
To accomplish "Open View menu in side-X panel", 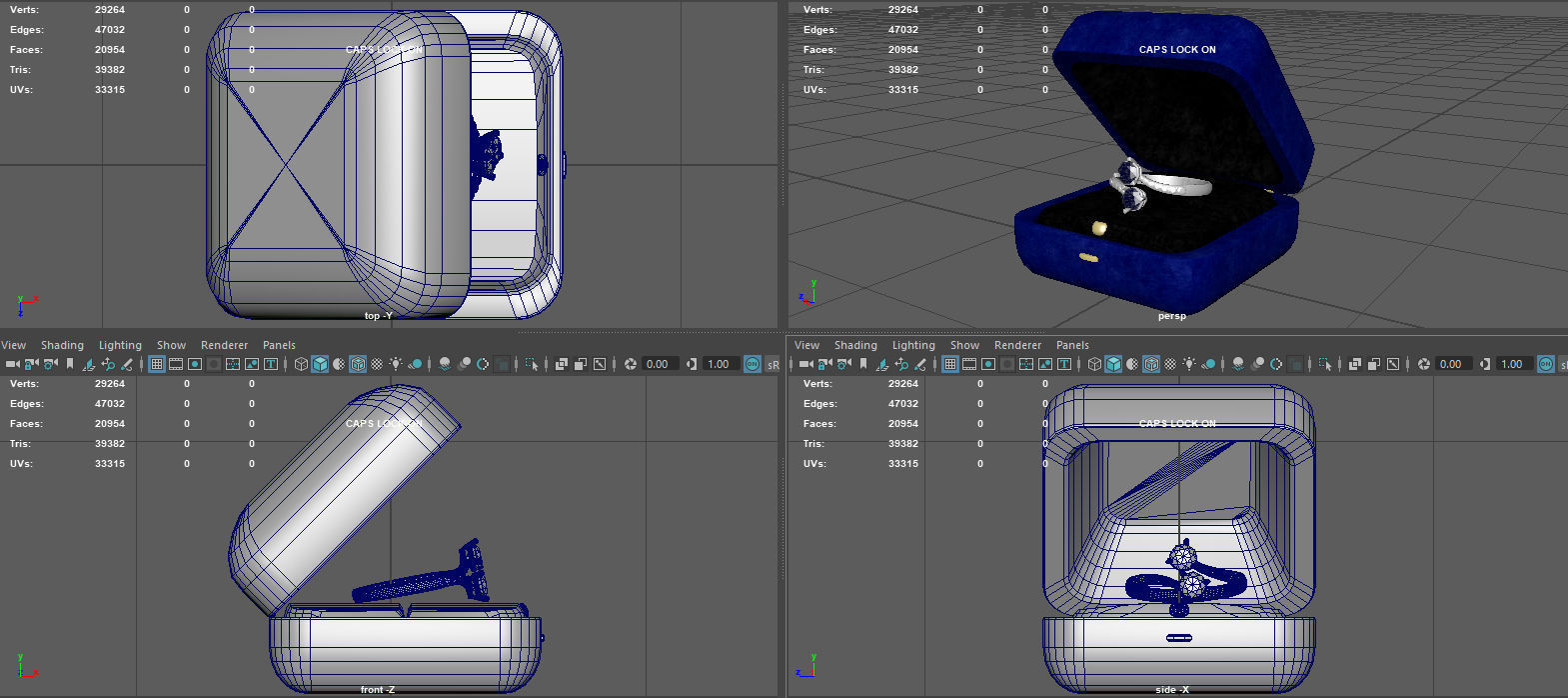I will coord(807,345).
